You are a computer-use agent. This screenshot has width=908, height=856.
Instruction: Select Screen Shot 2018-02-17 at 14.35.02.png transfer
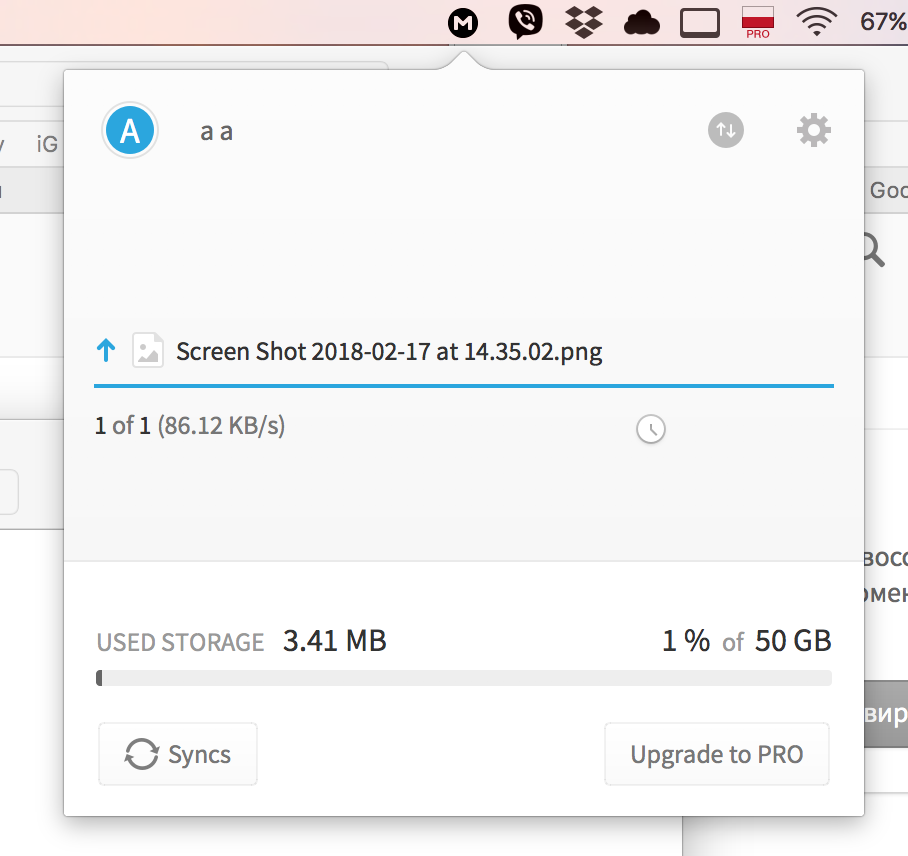(x=389, y=352)
